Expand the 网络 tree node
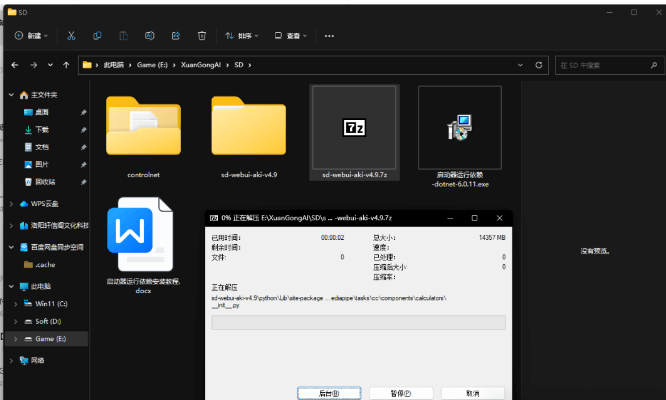This screenshot has width=666, height=400. pos(11,361)
